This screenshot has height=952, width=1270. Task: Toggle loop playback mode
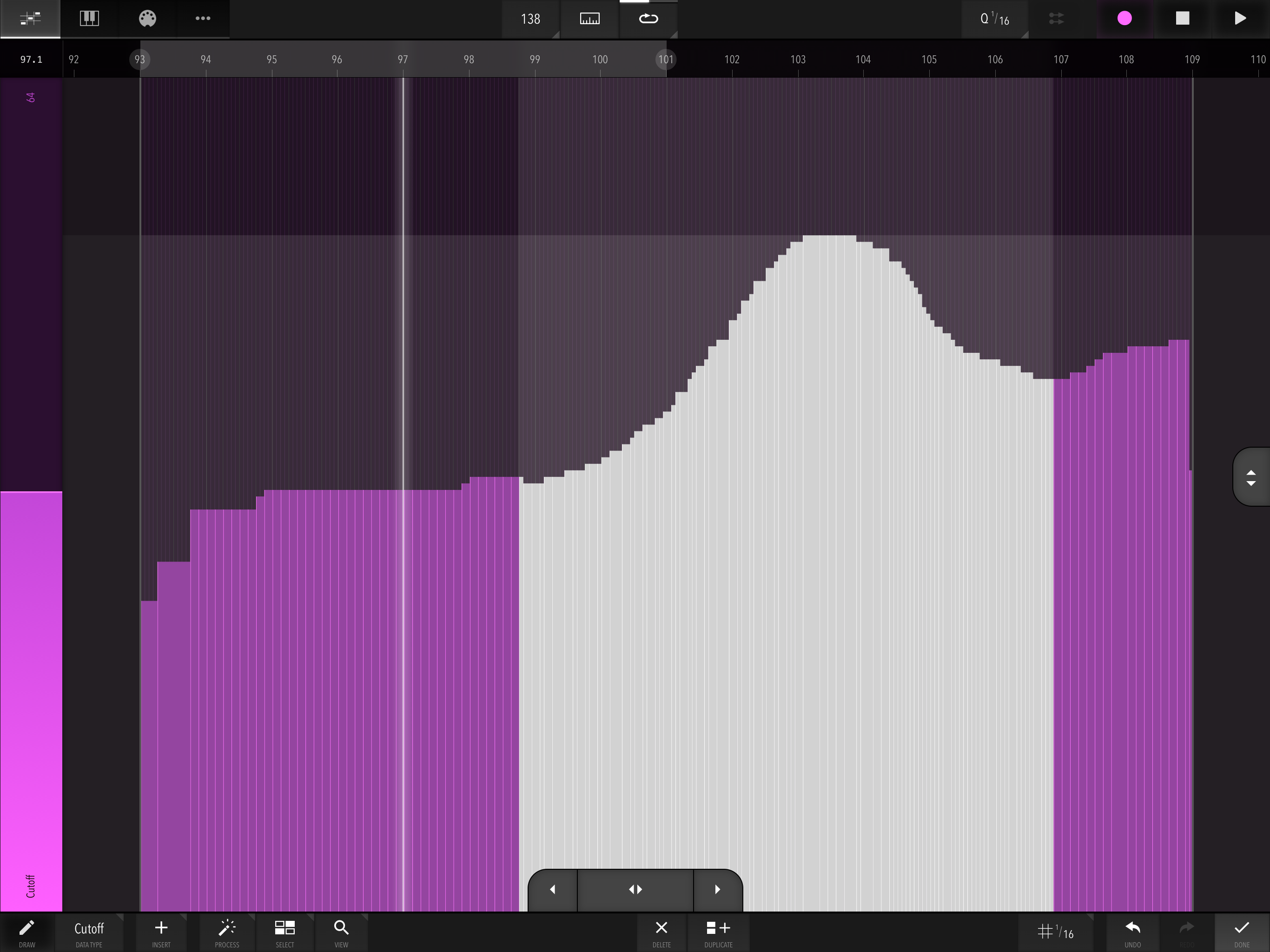(x=648, y=19)
